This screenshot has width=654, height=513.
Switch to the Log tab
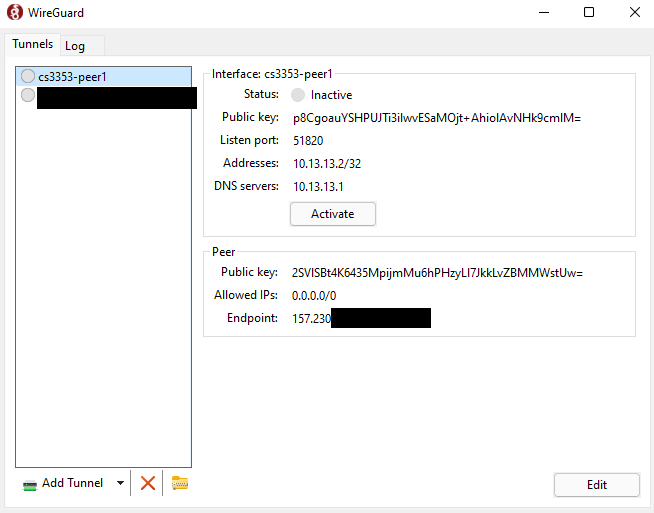click(82, 45)
